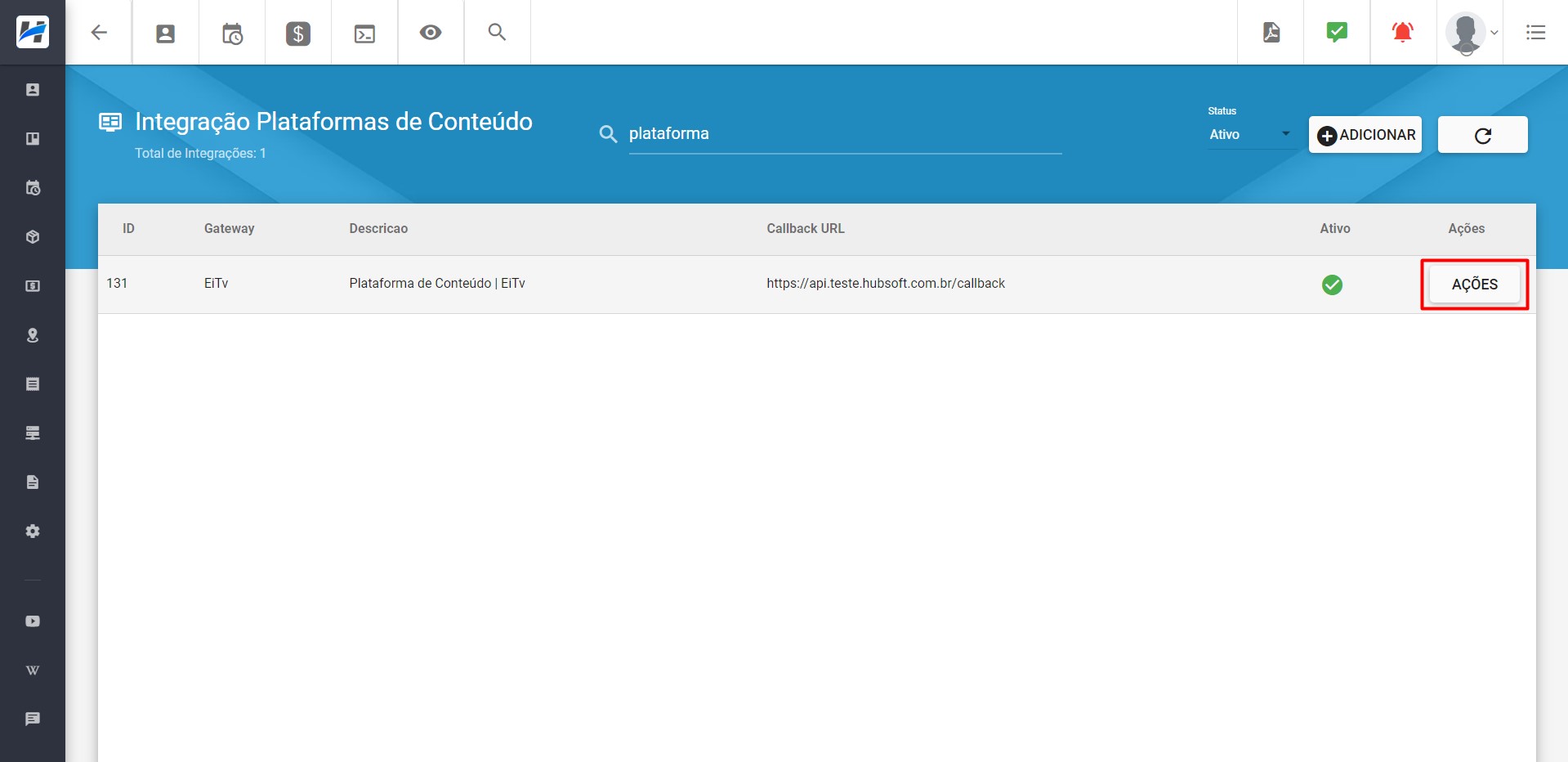Expand the profile avatar chevron menu
Image resolution: width=1568 pixels, height=762 pixels.
(x=1494, y=34)
